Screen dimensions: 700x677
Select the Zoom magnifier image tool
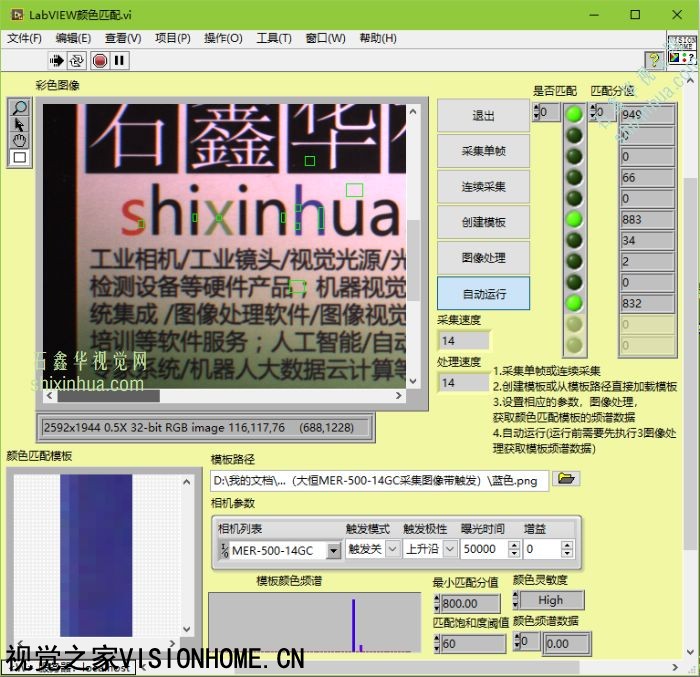(19, 108)
